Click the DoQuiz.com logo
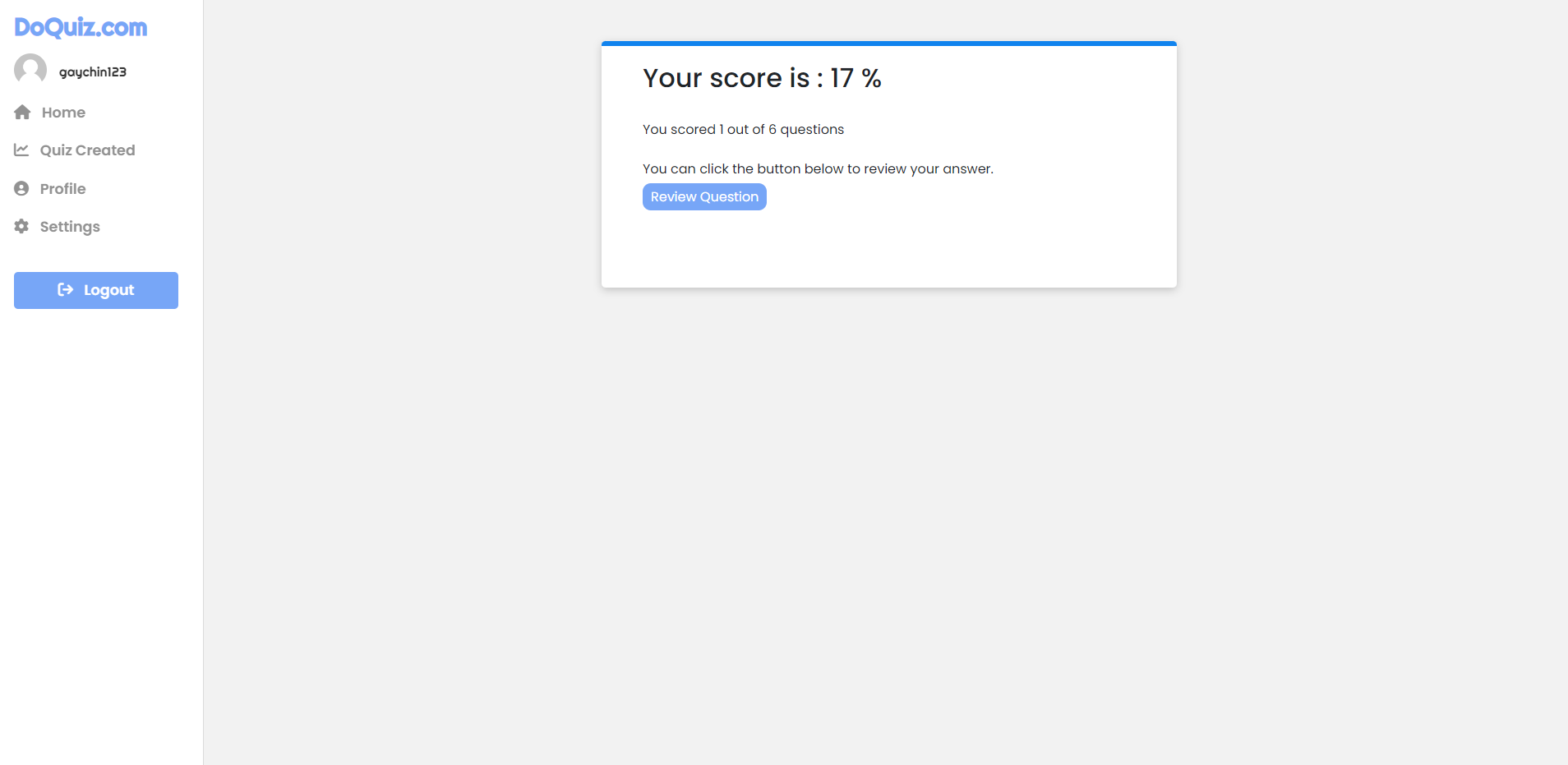The height and width of the screenshot is (765, 1568). click(x=81, y=27)
